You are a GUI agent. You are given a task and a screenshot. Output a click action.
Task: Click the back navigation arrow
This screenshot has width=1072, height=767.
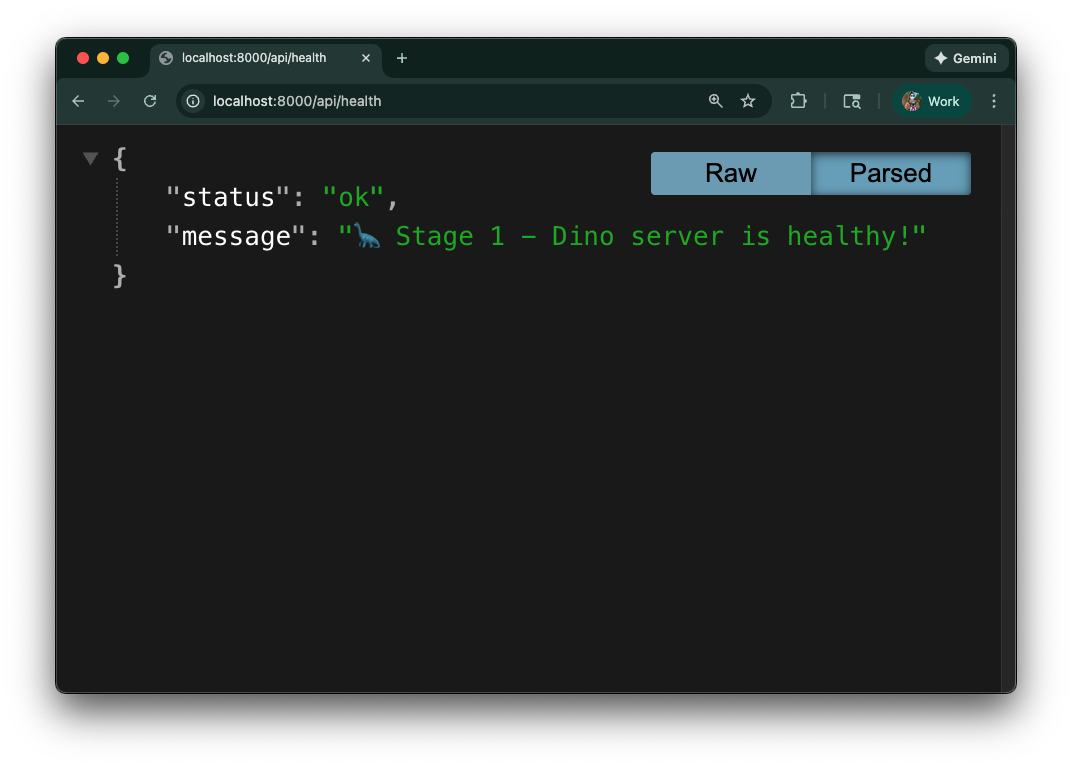tap(78, 101)
